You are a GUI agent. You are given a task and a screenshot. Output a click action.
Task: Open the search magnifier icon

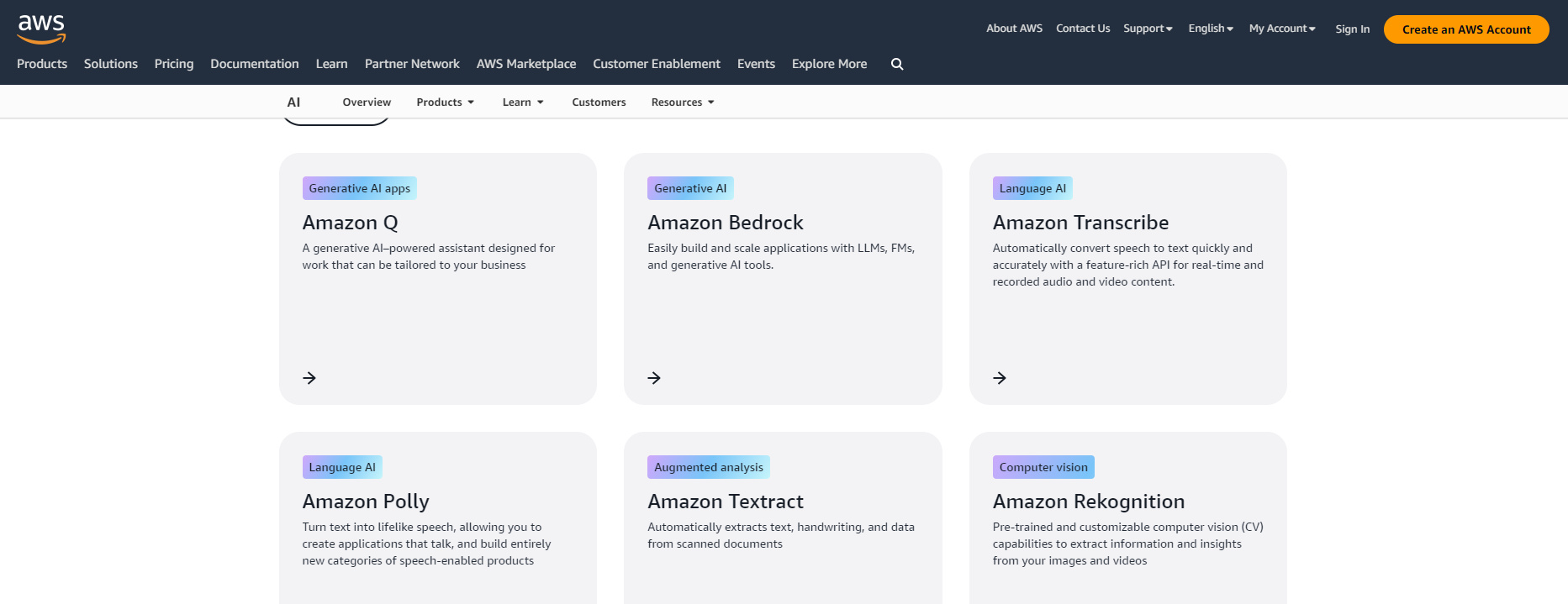click(897, 64)
